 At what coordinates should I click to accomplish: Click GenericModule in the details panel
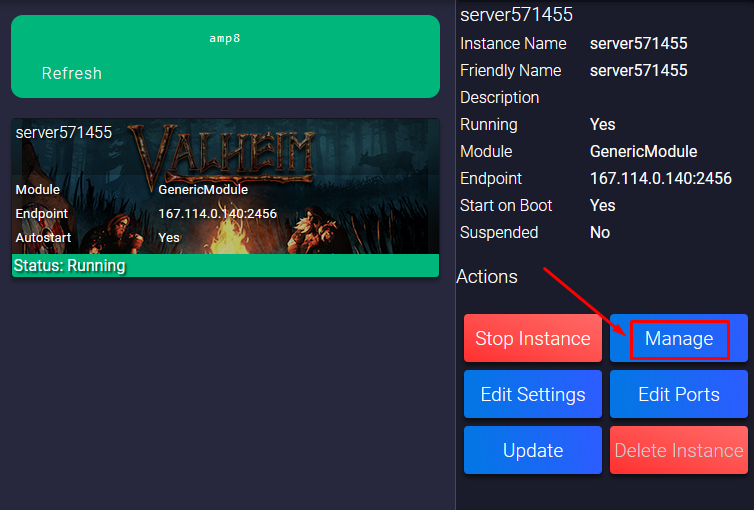pos(643,151)
